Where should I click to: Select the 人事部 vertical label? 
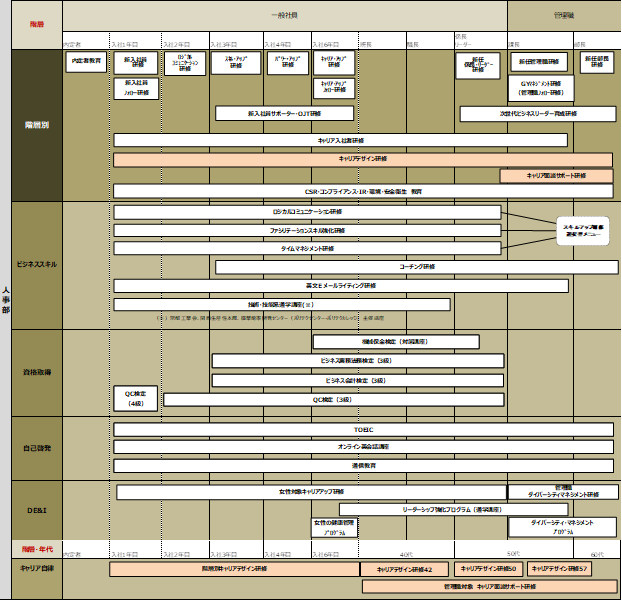(6, 300)
